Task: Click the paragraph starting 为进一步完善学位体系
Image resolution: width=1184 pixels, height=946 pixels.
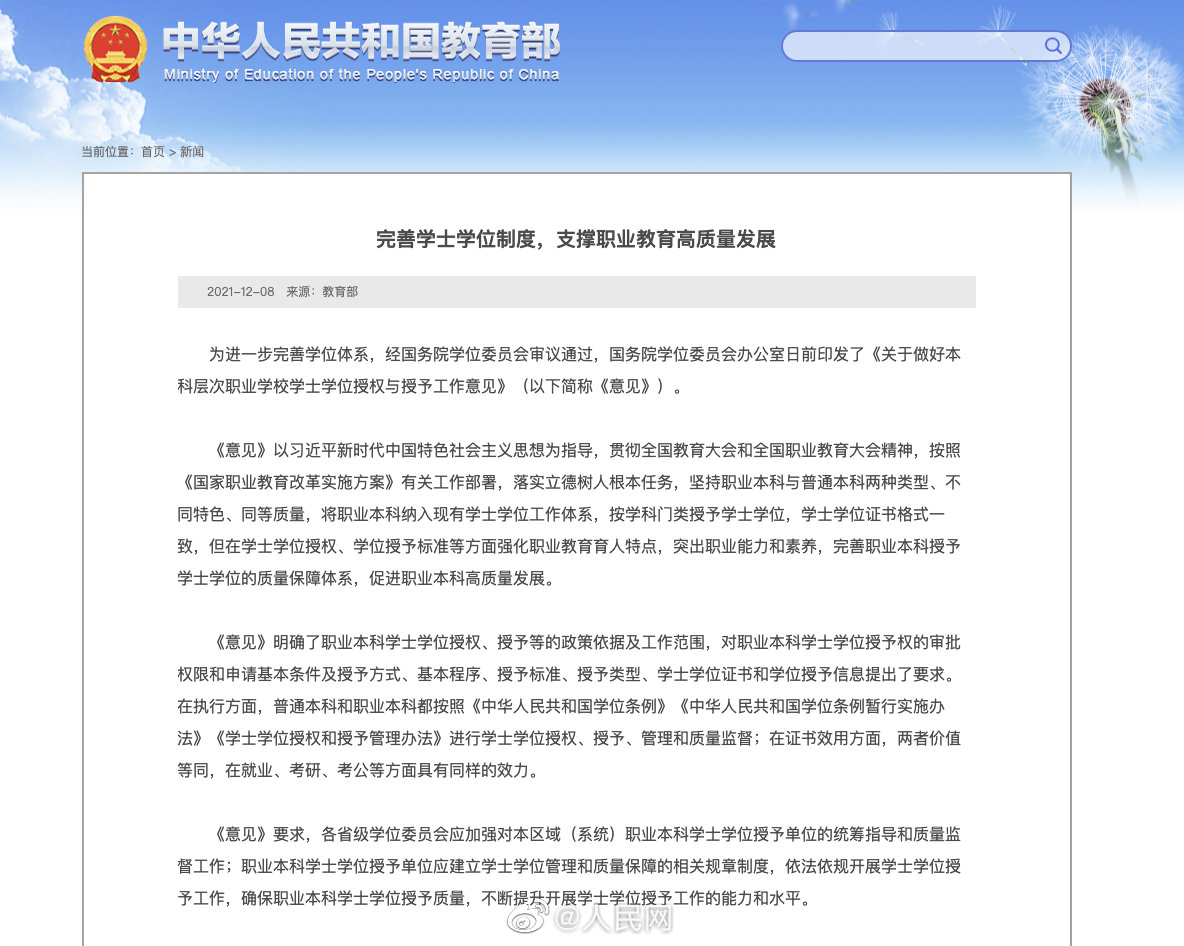Action: click(569, 370)
